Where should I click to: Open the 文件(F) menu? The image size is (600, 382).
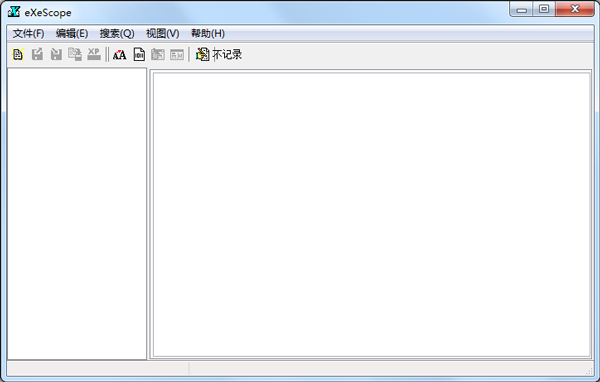28,34
